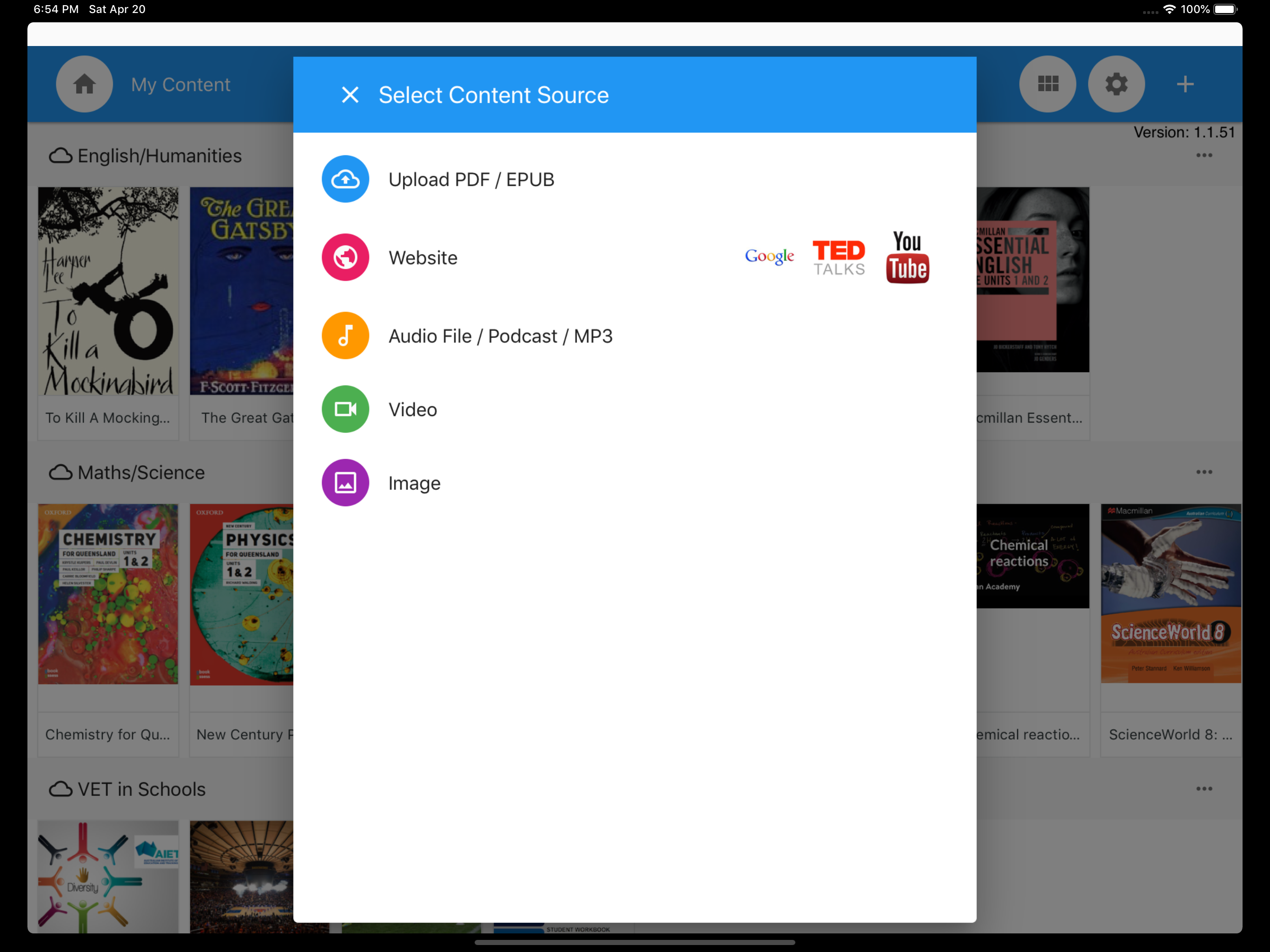
Task: Click the Maths/Science cloud icon
Action: pos(60,472)
